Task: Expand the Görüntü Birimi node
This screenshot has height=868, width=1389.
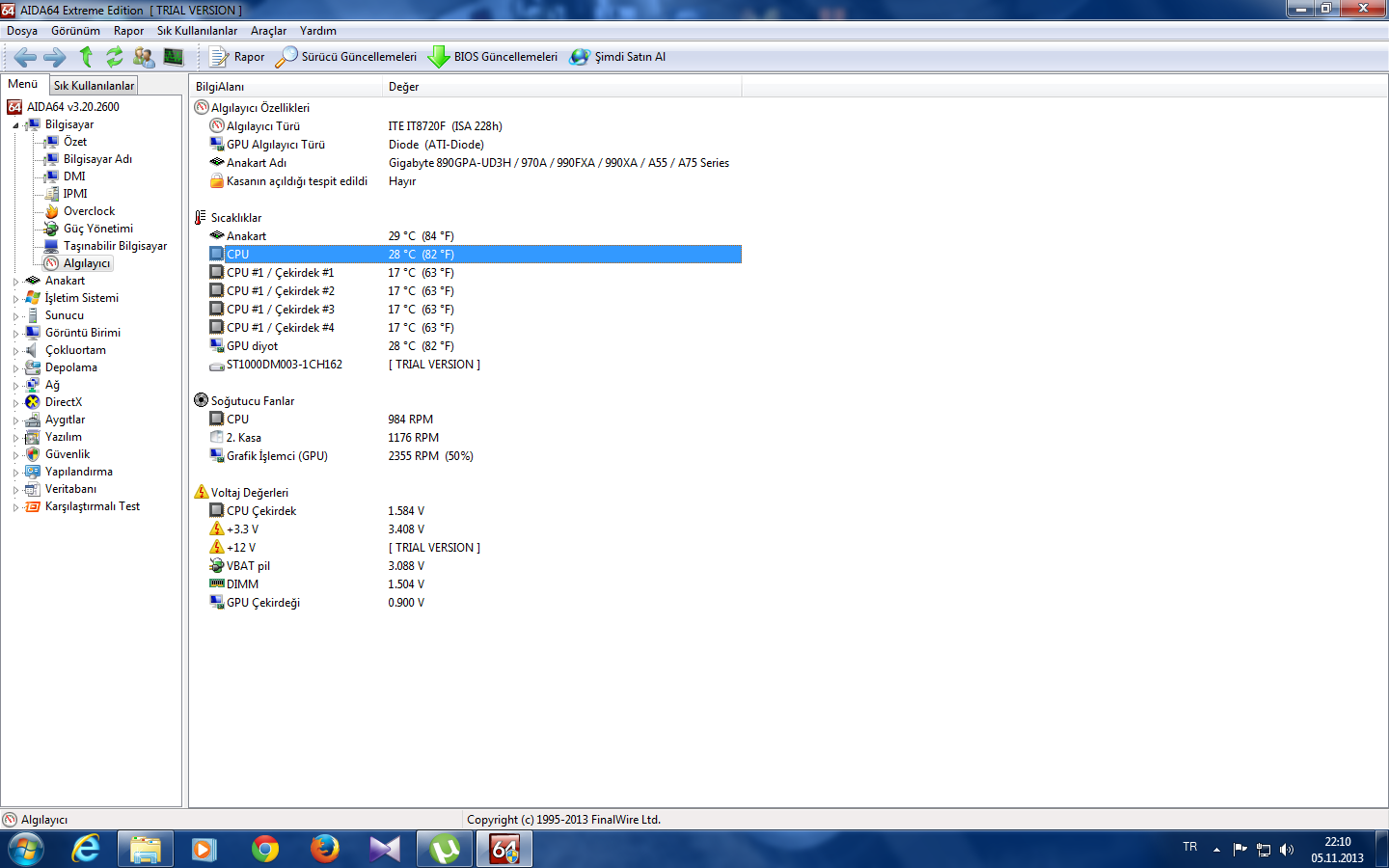Action: point(15,334)
